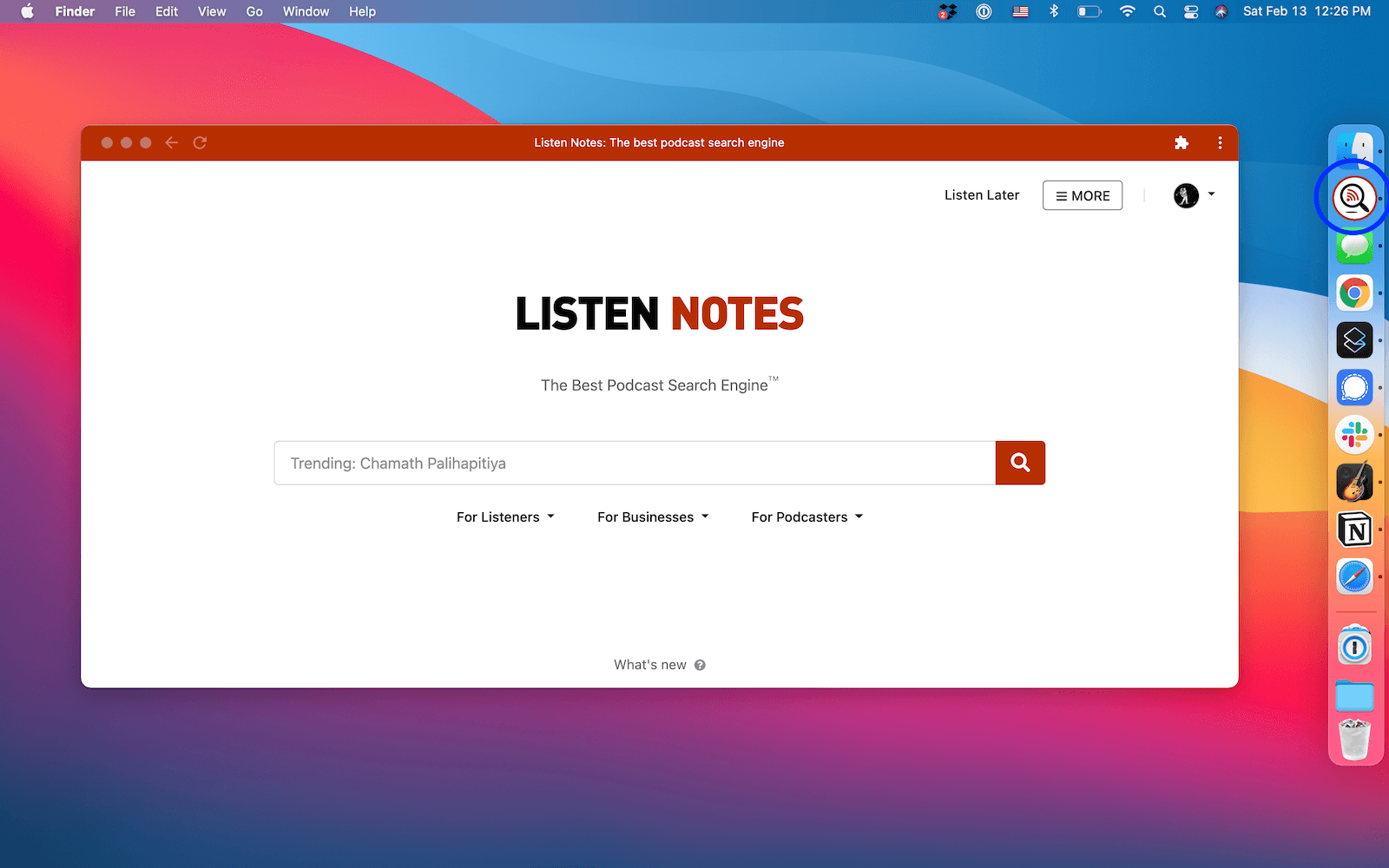Image resolution: width=1389 pixels, height=868 pixels.
Task: Expand For Businesses dropdown
Action: coord(653,516)
